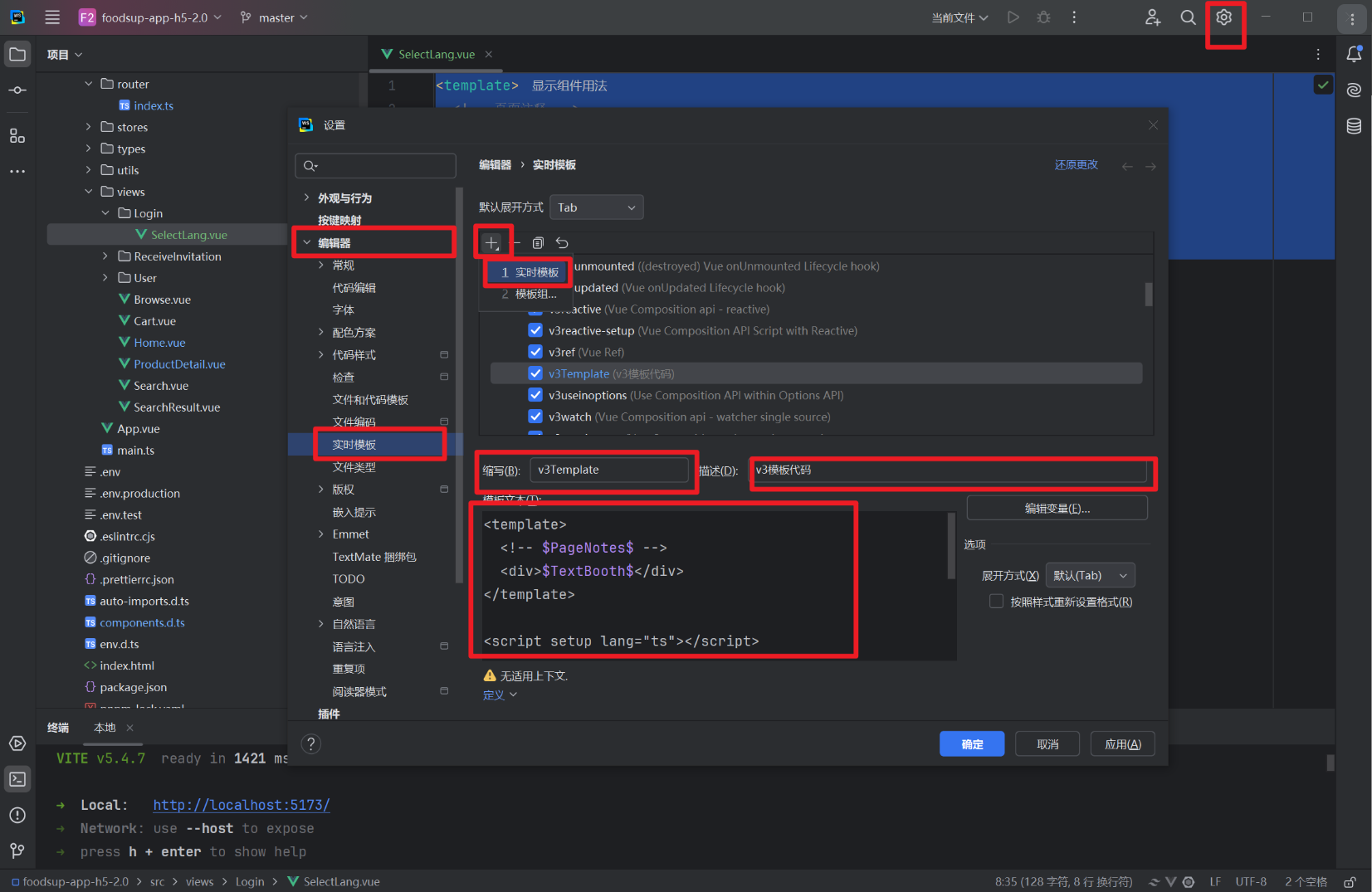Open the 默认展开方式 Tab dropdown

click(596, 207)
